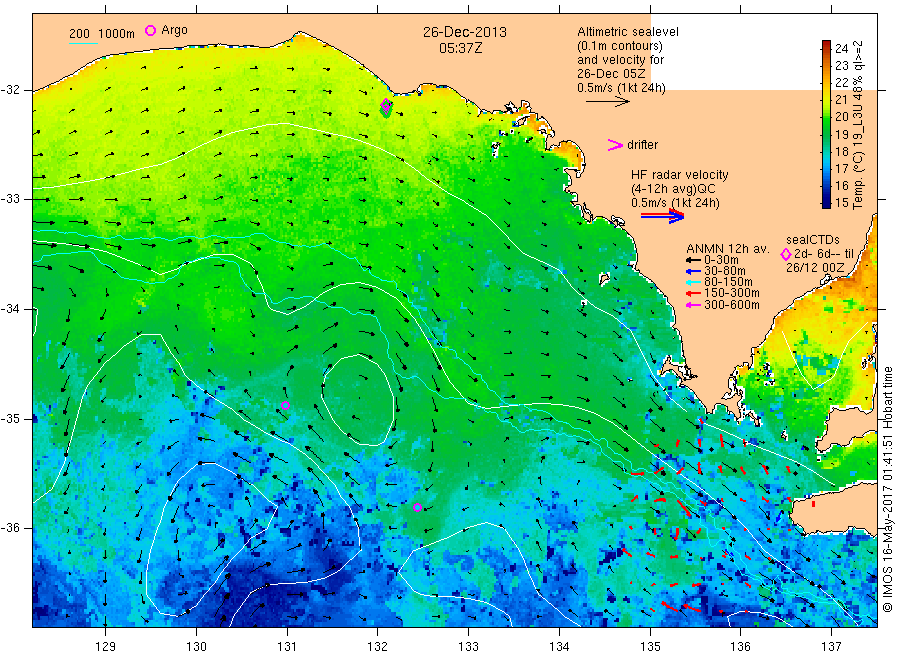Click the cyan 80-150m ANMN arrow
Image resolution: width=900 pixels, height=660 pixels.
coord(694,282)
